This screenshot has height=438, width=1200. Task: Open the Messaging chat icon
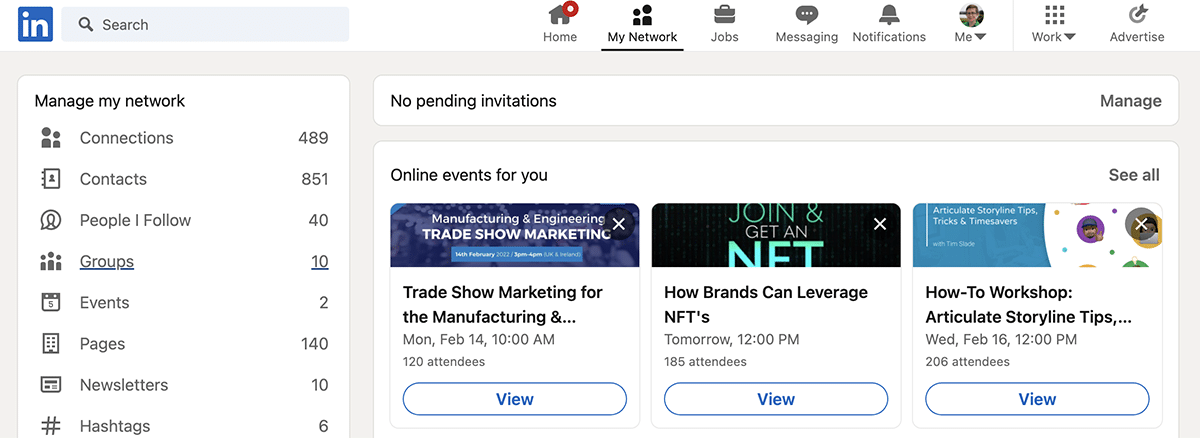tap(806, 16)
